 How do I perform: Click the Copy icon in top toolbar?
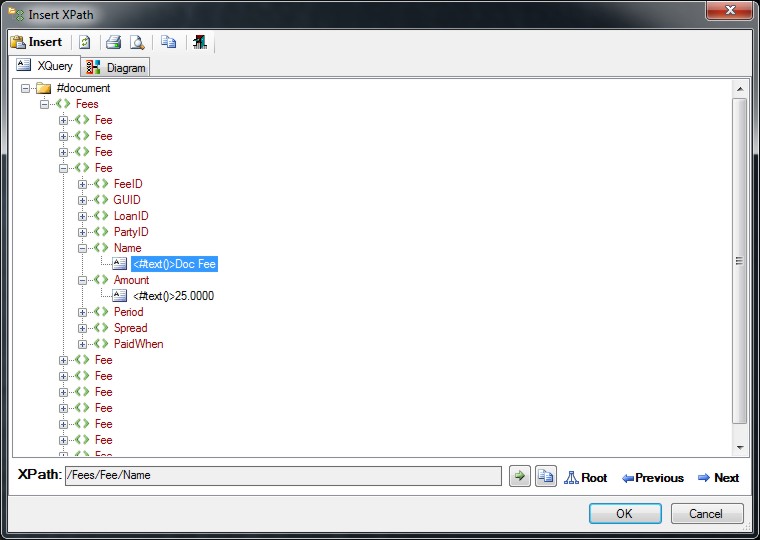(169, 42)
